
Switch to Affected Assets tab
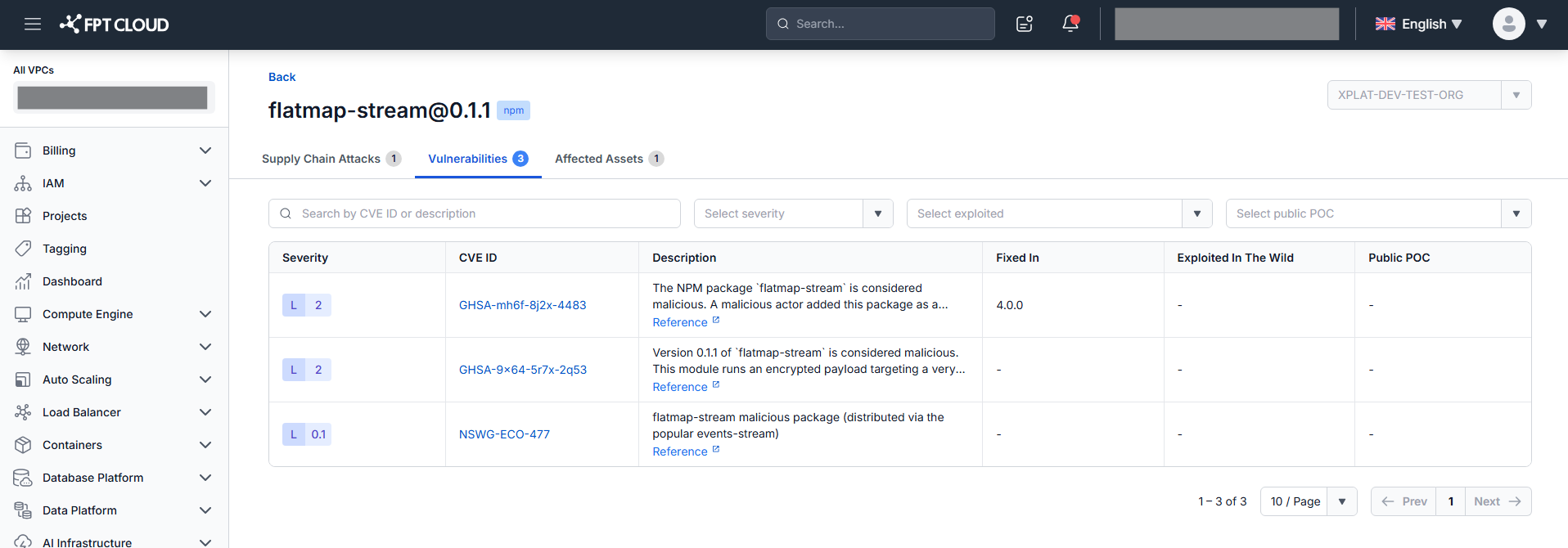click(x=609, y=159)
